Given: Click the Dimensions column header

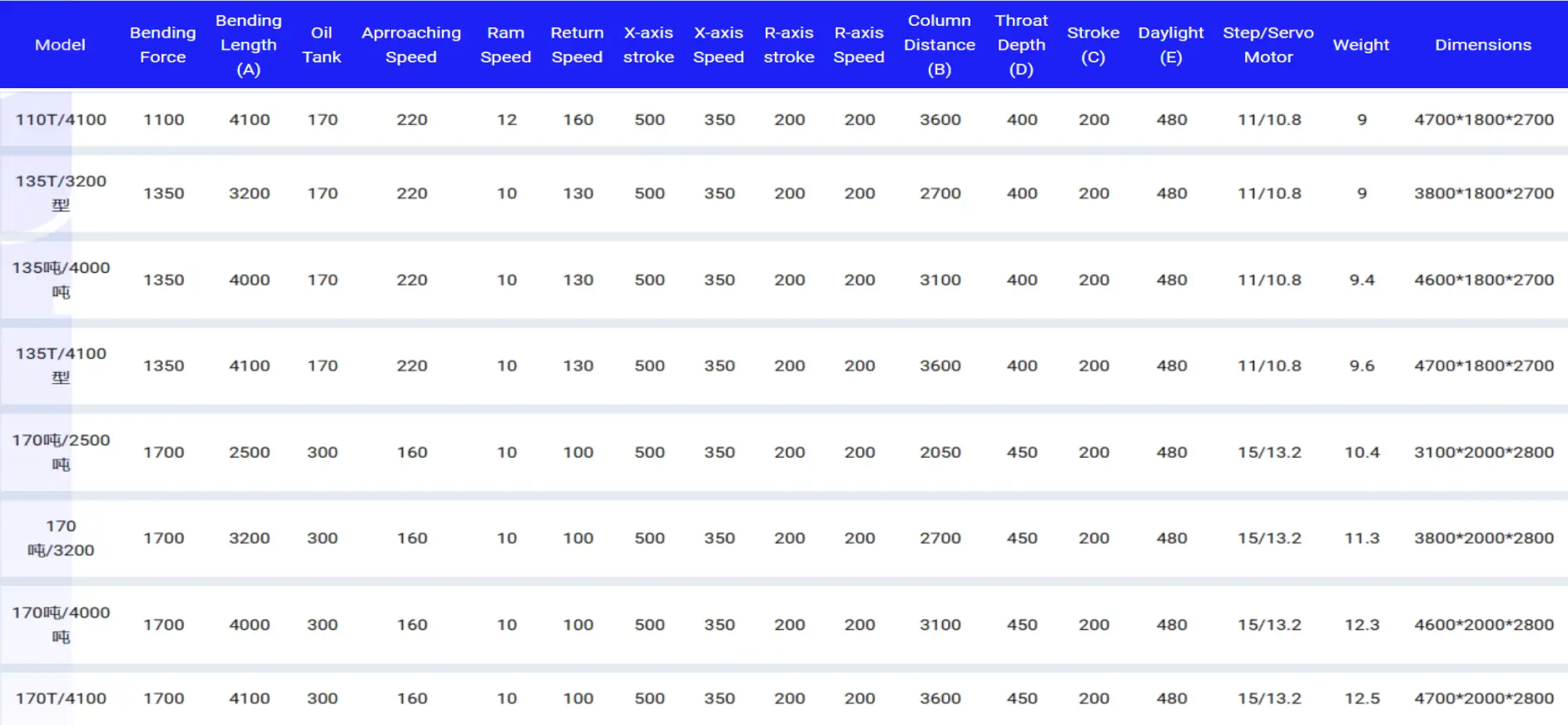Looking at the screenshot, I should coord(1483,45).
